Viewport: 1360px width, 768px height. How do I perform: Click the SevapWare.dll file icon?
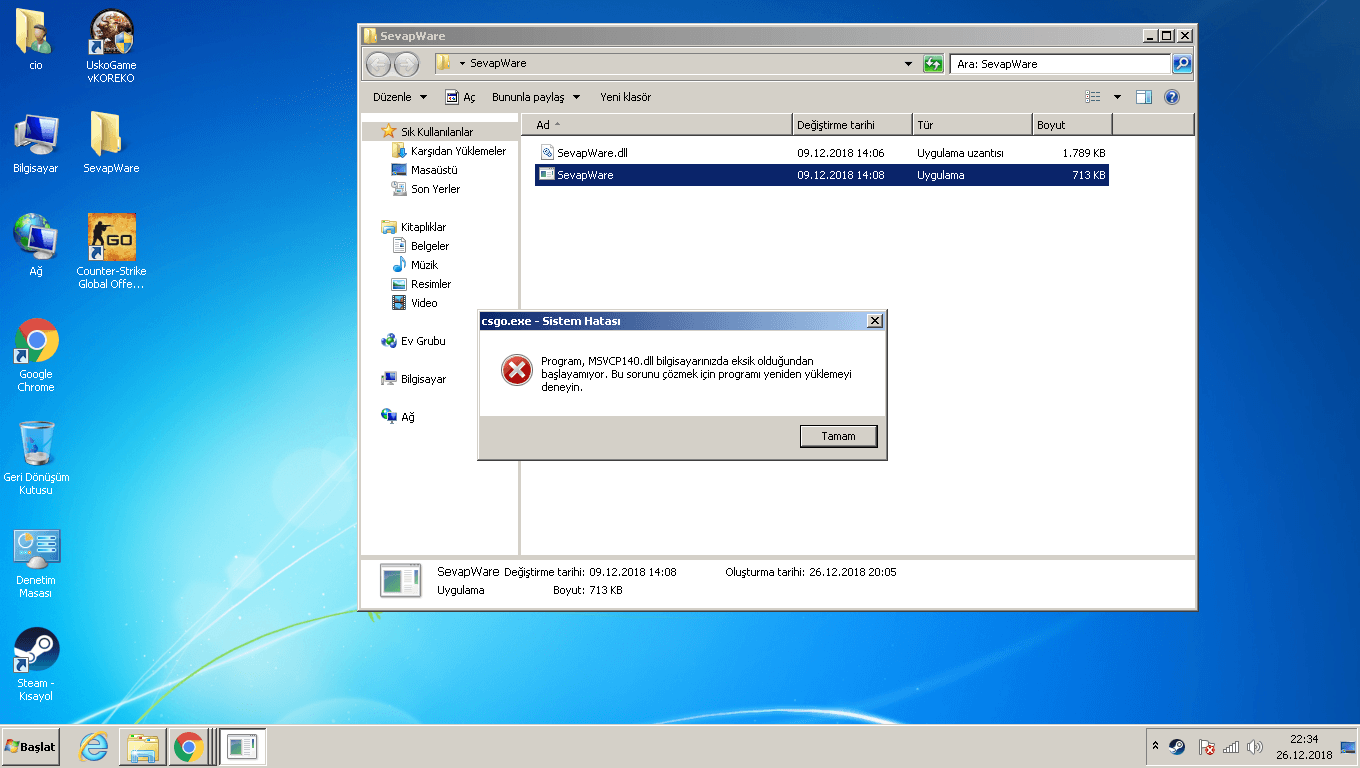[547, 153]
